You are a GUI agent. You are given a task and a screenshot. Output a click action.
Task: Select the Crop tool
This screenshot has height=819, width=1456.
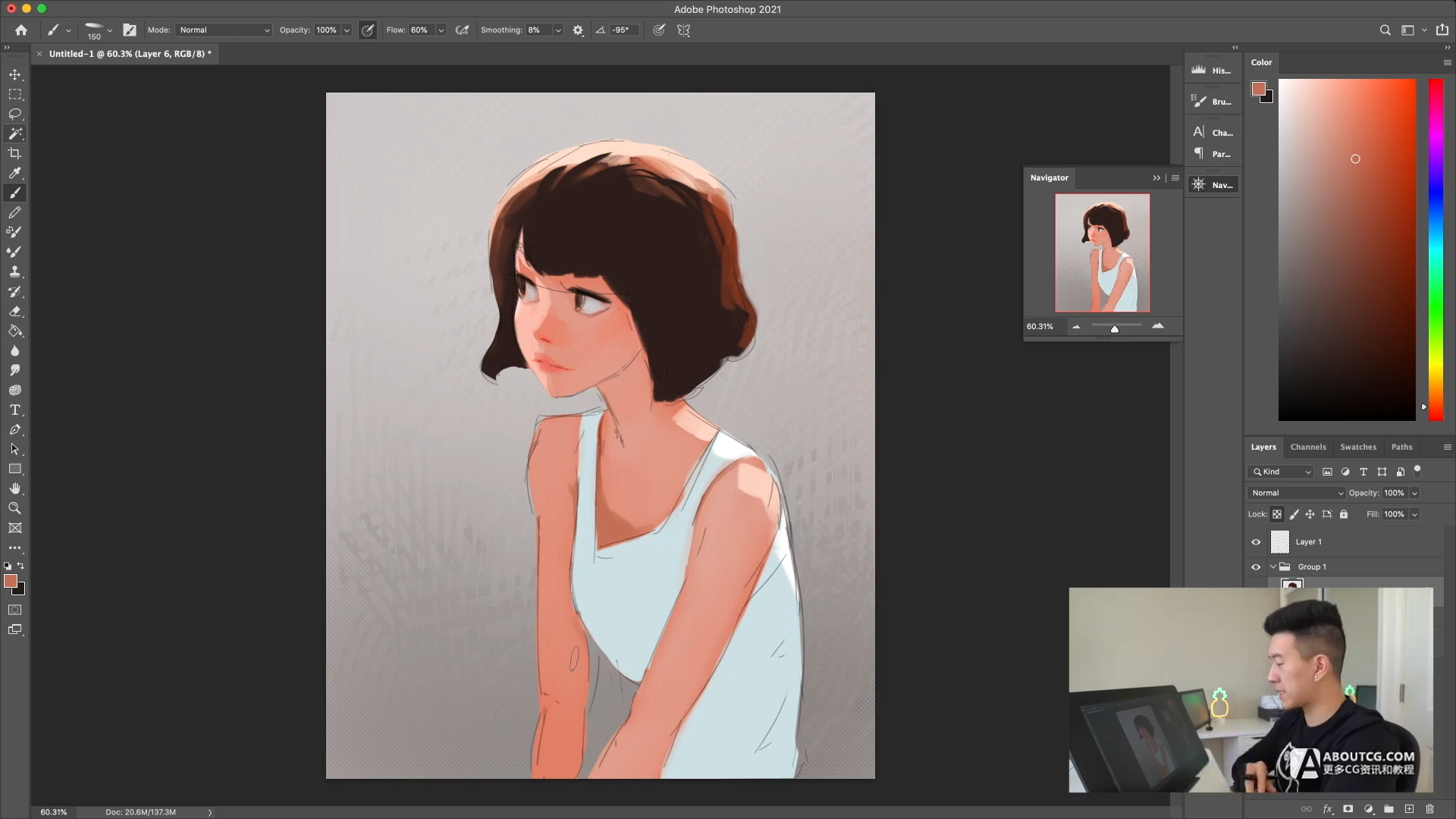(14, 153)
